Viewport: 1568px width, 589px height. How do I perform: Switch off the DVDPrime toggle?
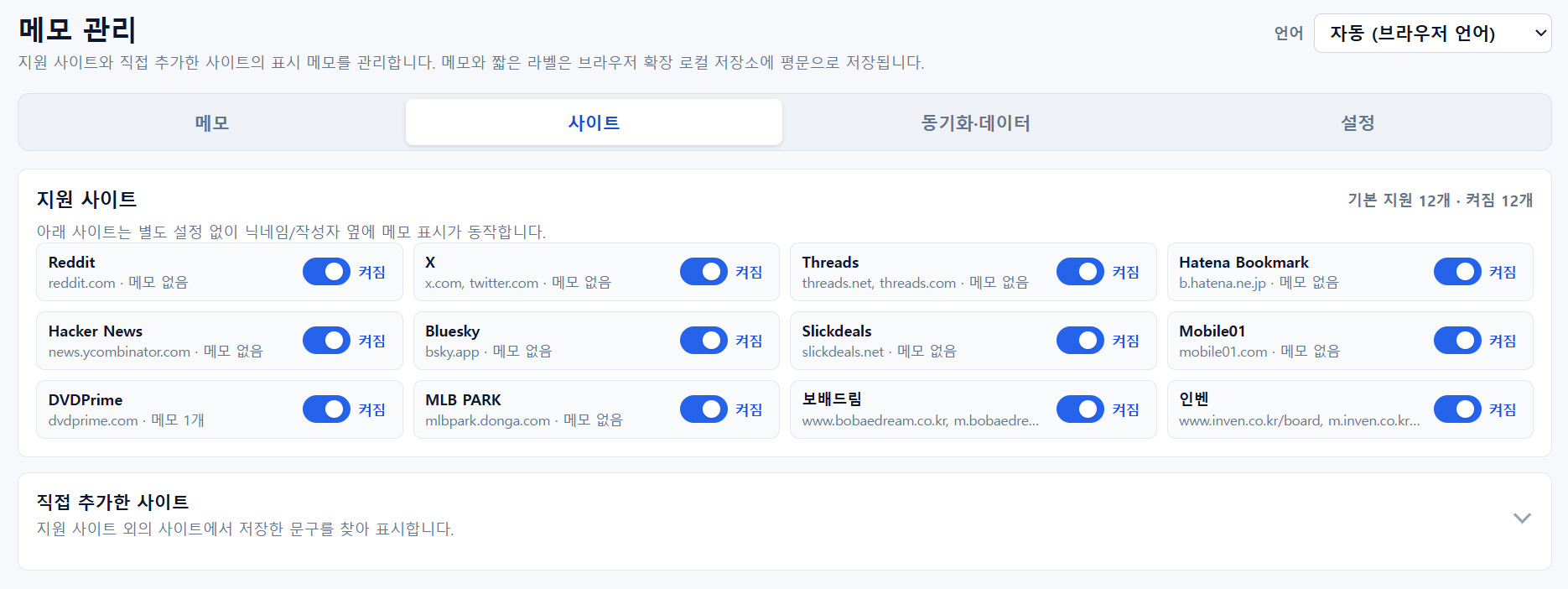point(326,409)
